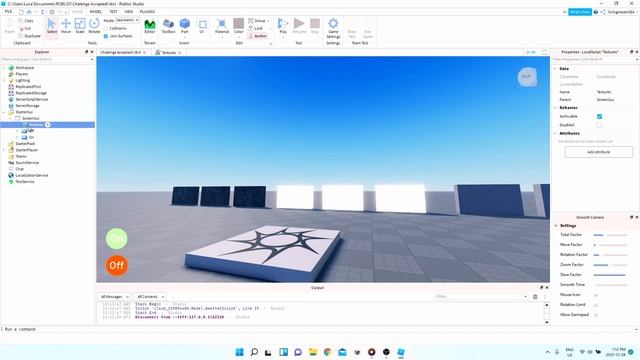Switch to the PLUGINS ribbon tab
This screenshot has width=640, height=360.
(147, 12)
